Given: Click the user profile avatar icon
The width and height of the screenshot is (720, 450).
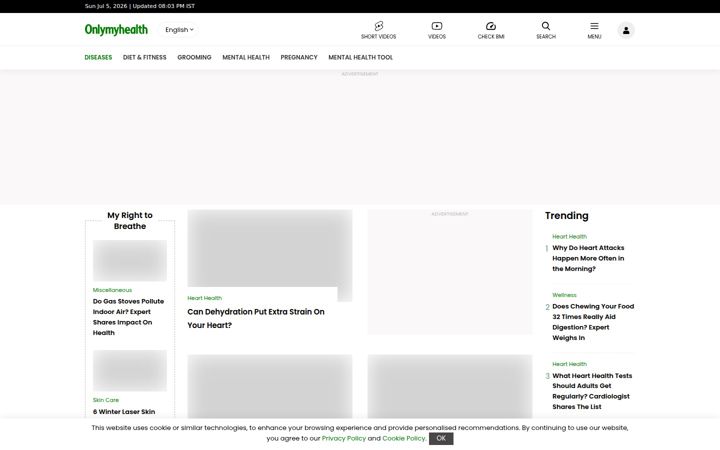Looking at the screenshot, I should 626,30.
